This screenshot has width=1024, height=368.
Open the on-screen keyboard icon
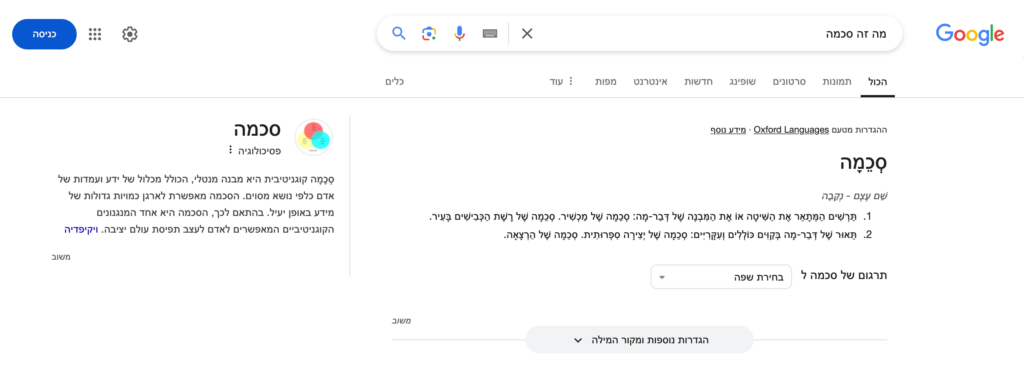pos(490,33)
